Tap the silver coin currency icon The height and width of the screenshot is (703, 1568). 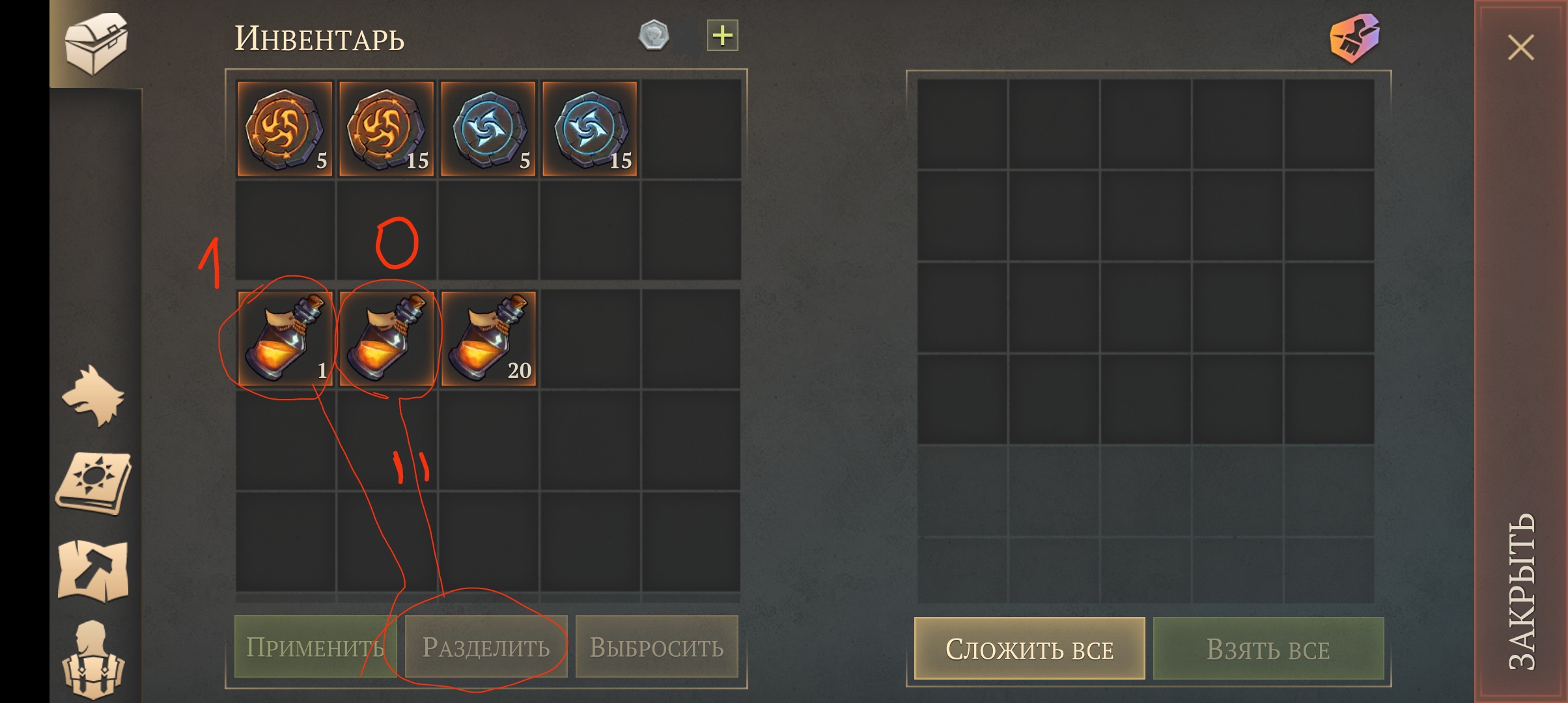654,35
